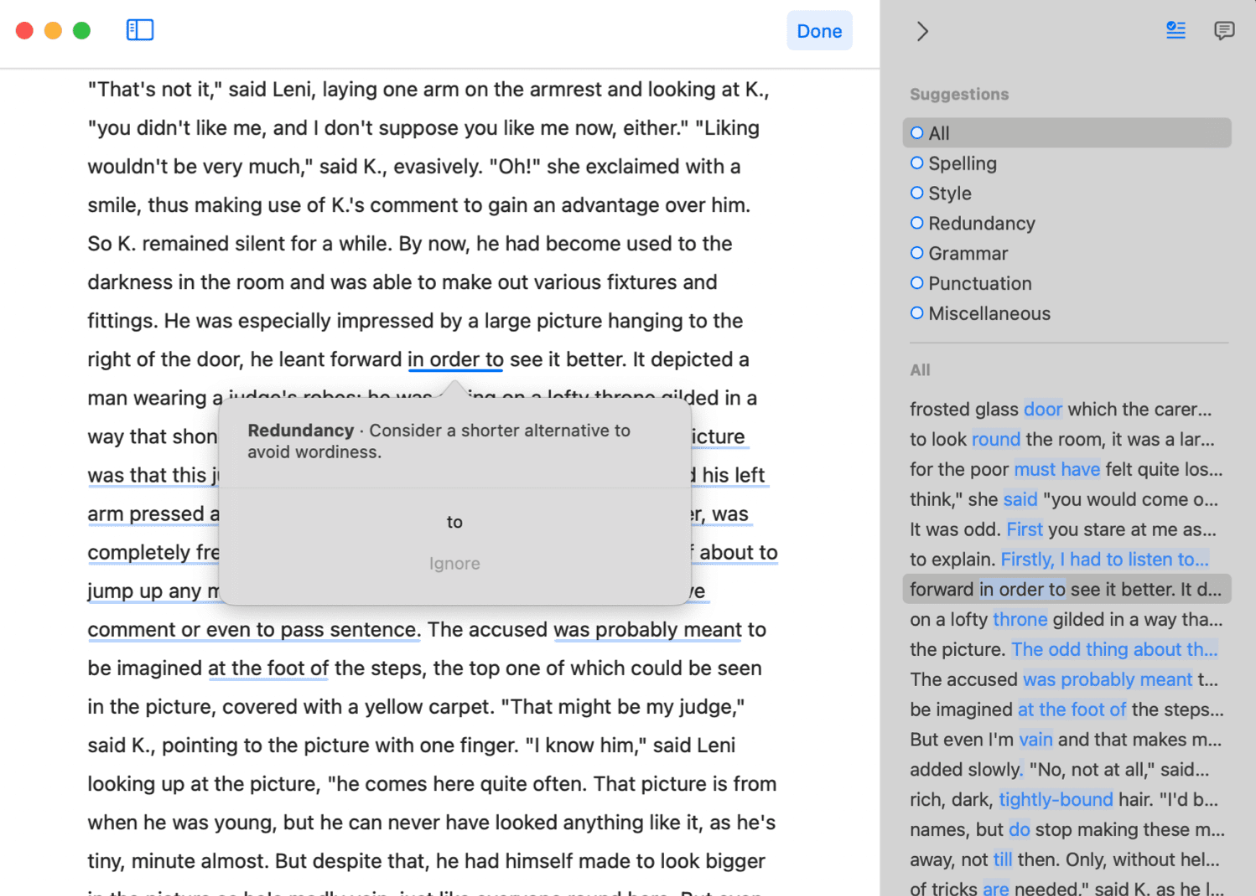The height and width of the screenshot is (896, 1256).
Task: Open suggestion "away, not till then"
Action: click(x=1067, y=859)
